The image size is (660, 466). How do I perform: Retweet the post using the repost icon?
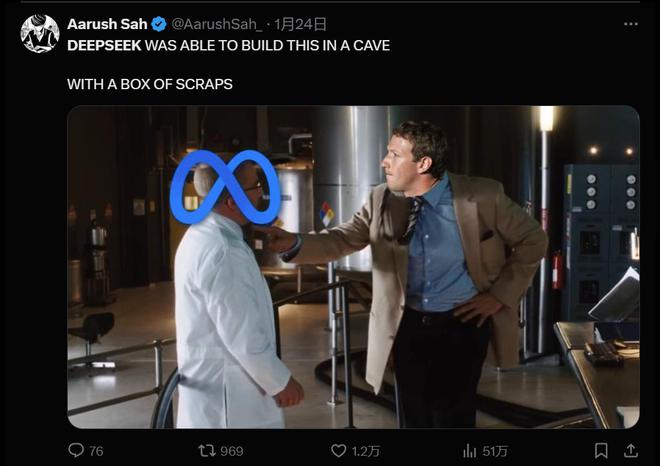tap(207, 450)
